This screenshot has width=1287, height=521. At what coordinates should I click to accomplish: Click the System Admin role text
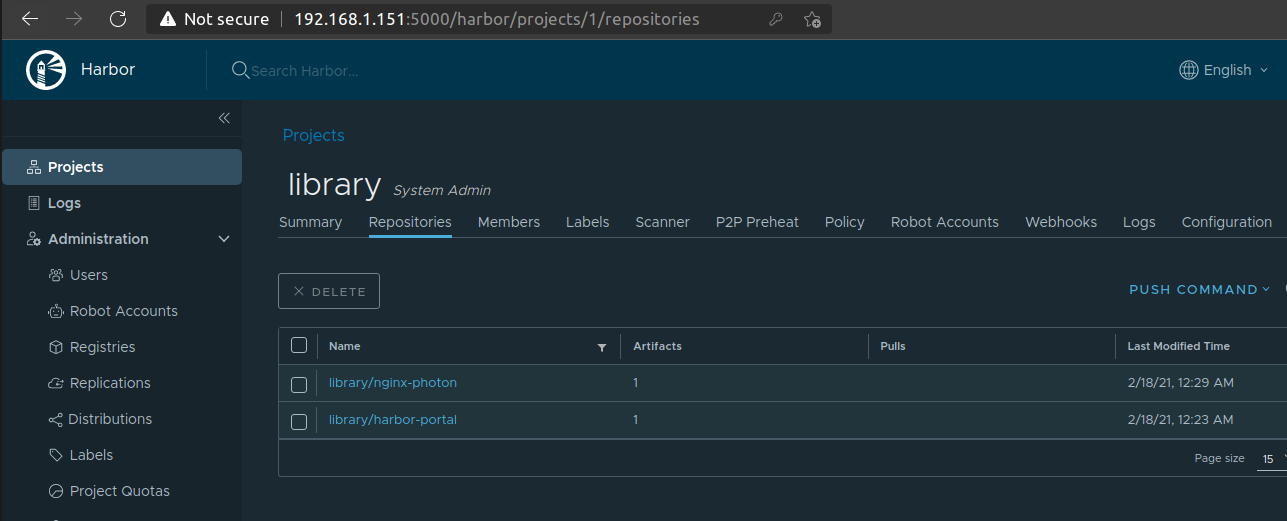tap(442, 190)
